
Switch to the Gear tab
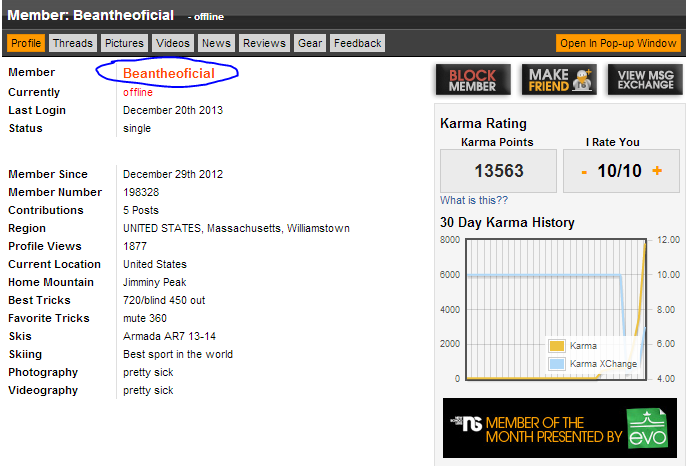pos(310,43)
